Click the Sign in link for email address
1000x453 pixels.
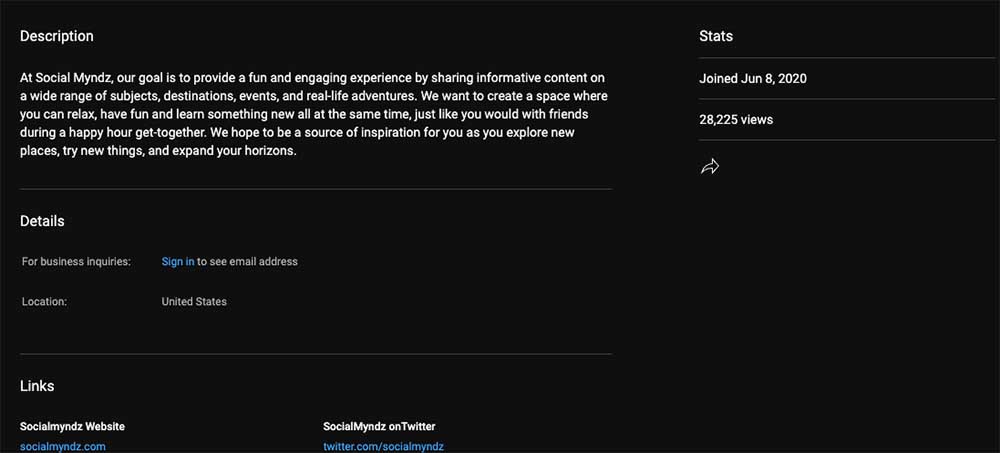(178, 262)
